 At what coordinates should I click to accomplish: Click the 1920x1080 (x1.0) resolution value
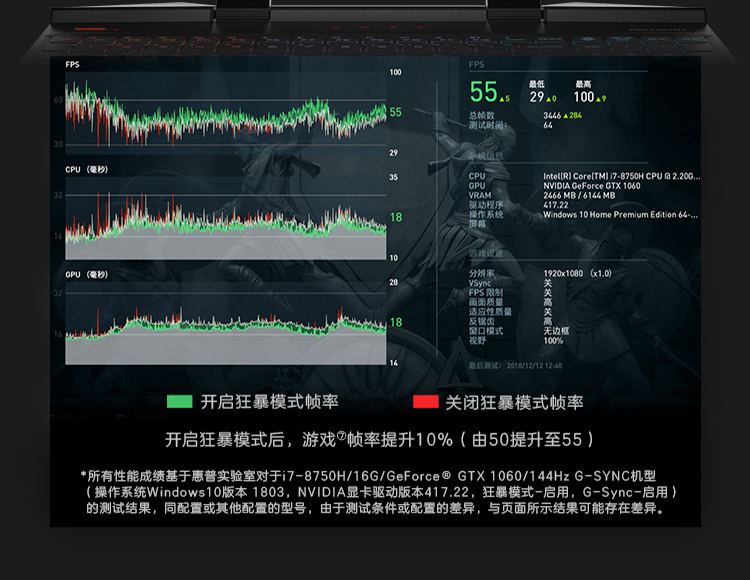tap(577, 274)
